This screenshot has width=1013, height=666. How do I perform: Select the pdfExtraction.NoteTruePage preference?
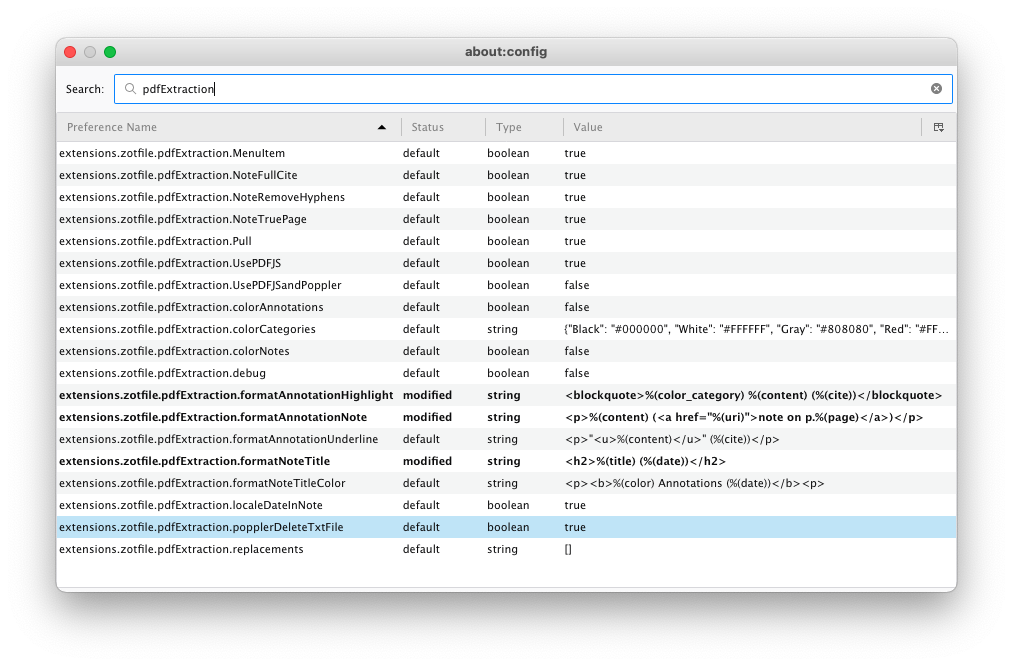(183, 219)
